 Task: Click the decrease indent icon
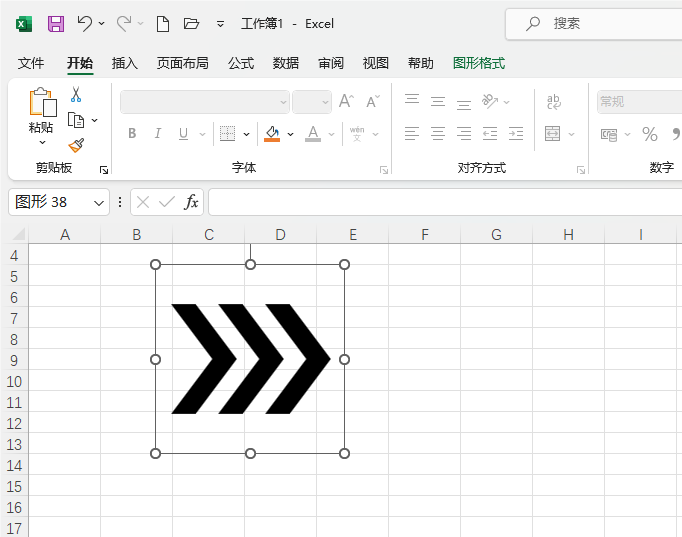click(x=490, y=133)
